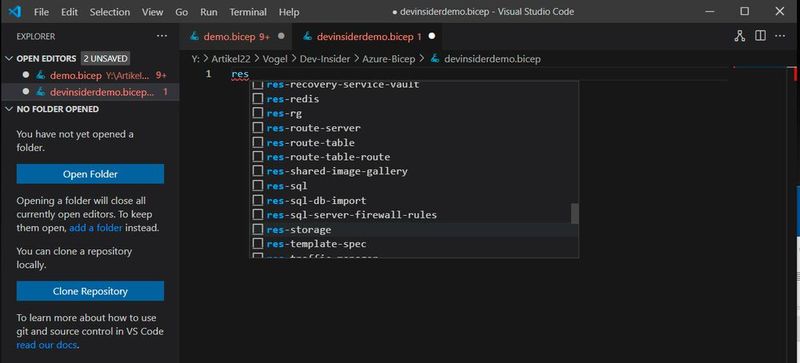Open Explorer more actions ellipsis
Screen dimensions: 800x363
pyautogui.click(x=162, y=36)
